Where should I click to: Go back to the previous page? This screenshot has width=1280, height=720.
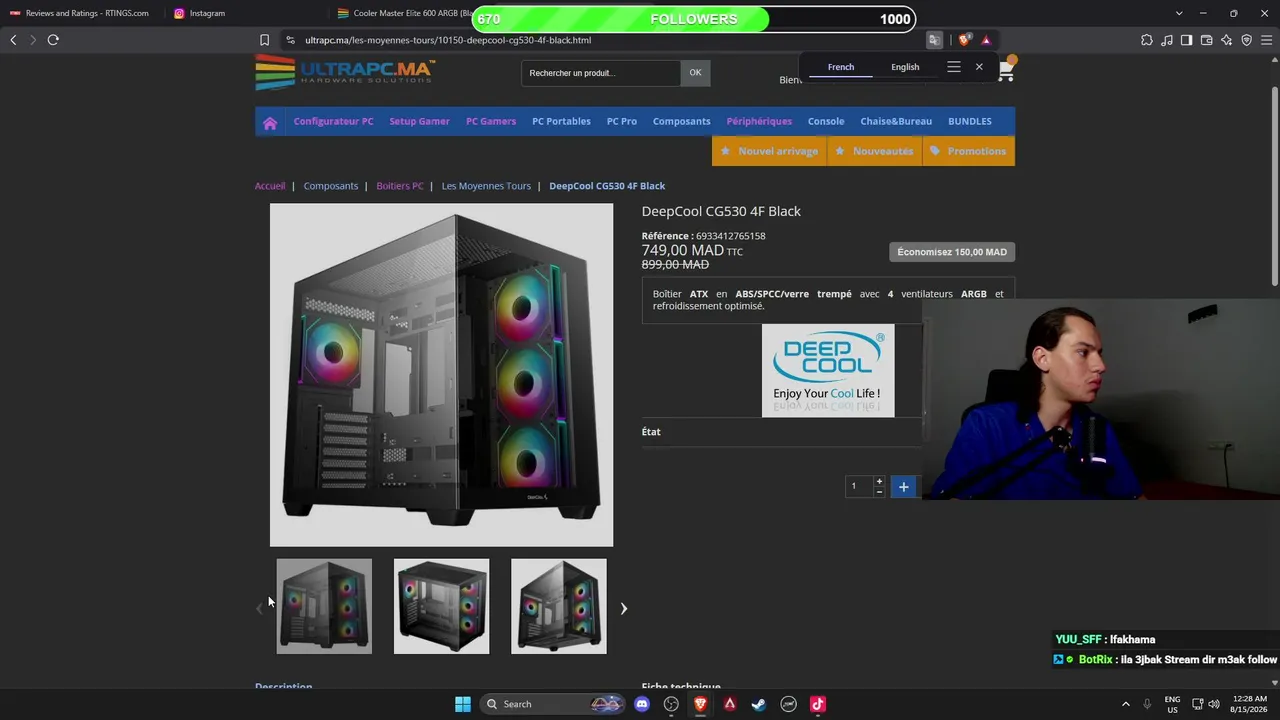click(13, 40)
